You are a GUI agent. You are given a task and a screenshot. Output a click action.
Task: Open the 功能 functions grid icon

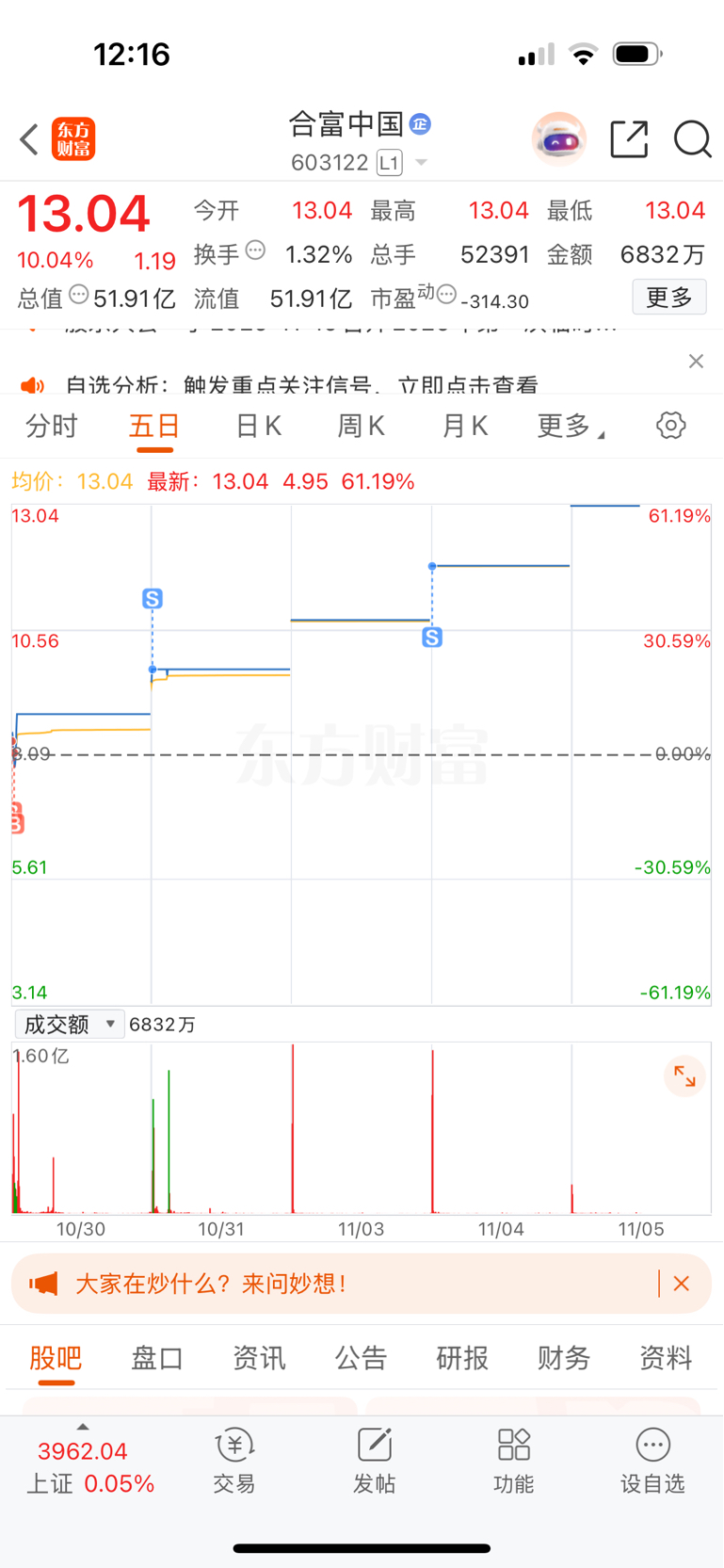pos(513,1461)
